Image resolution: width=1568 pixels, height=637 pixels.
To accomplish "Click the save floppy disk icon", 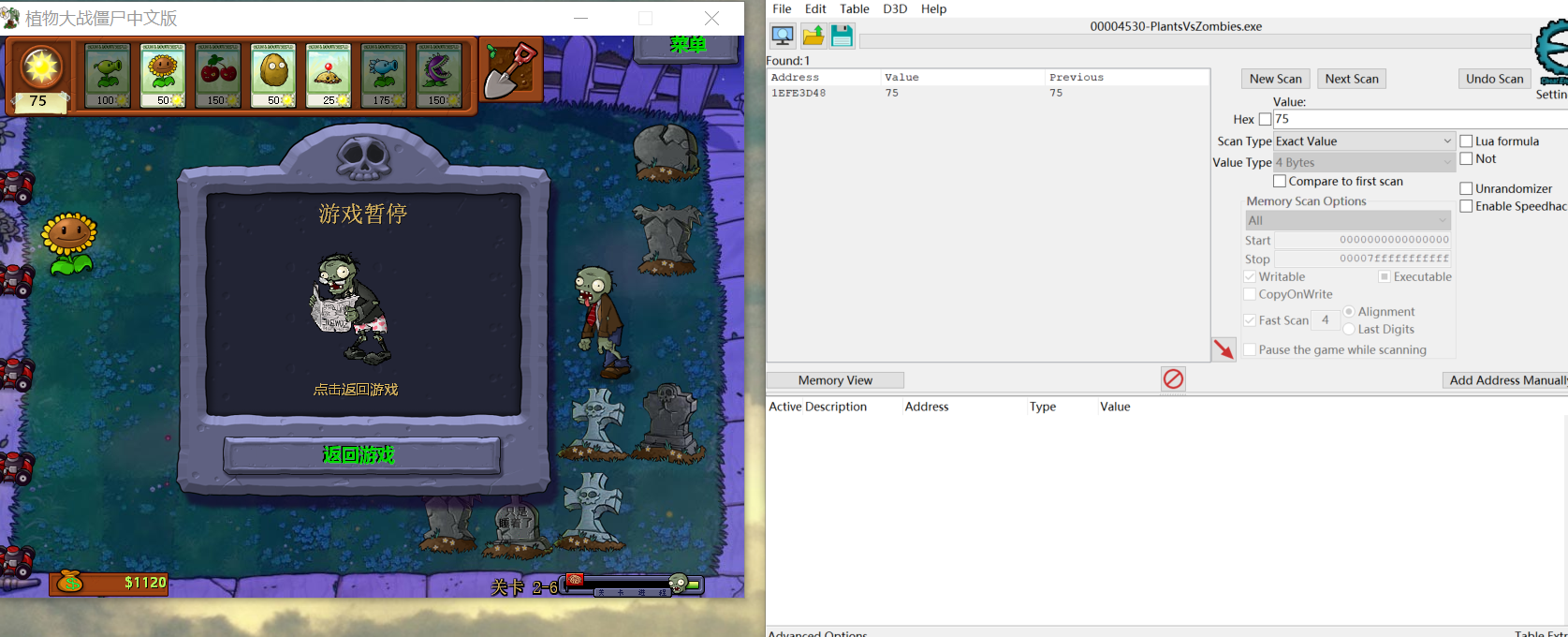I will click(x=842, y=36).
